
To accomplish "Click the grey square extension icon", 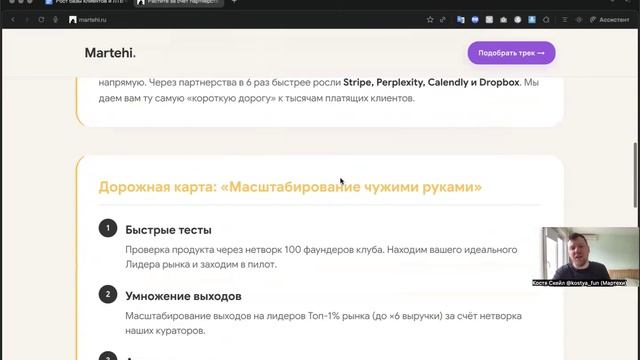I will pyautogui.click(x=489, y=20).
